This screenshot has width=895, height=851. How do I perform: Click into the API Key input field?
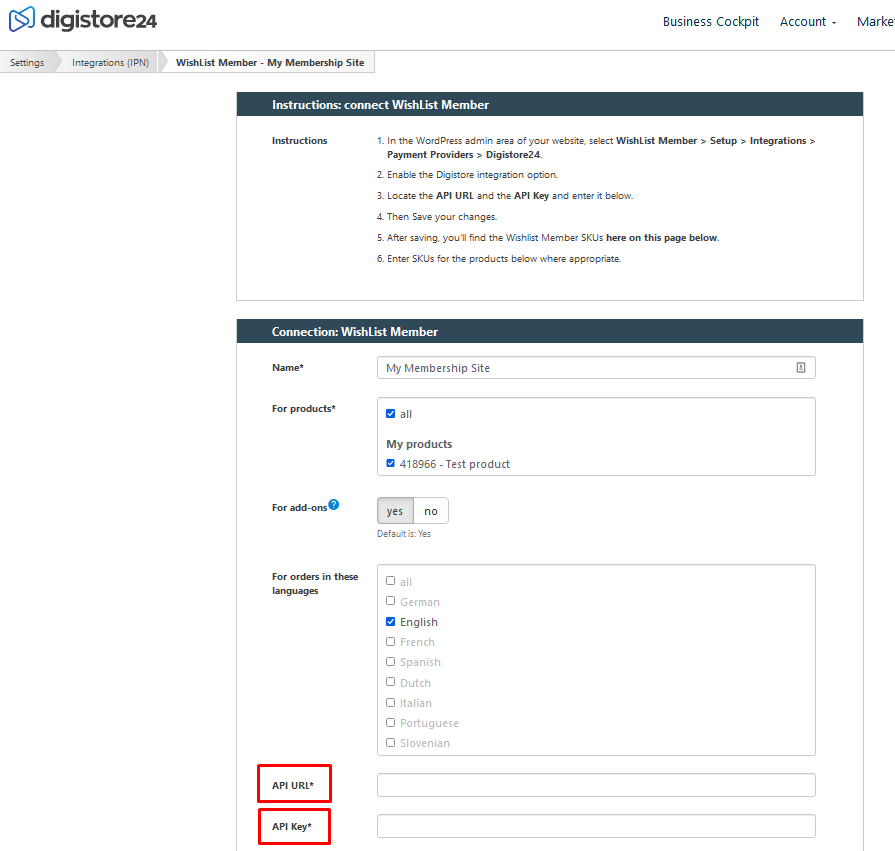click(x=596, y=826)
